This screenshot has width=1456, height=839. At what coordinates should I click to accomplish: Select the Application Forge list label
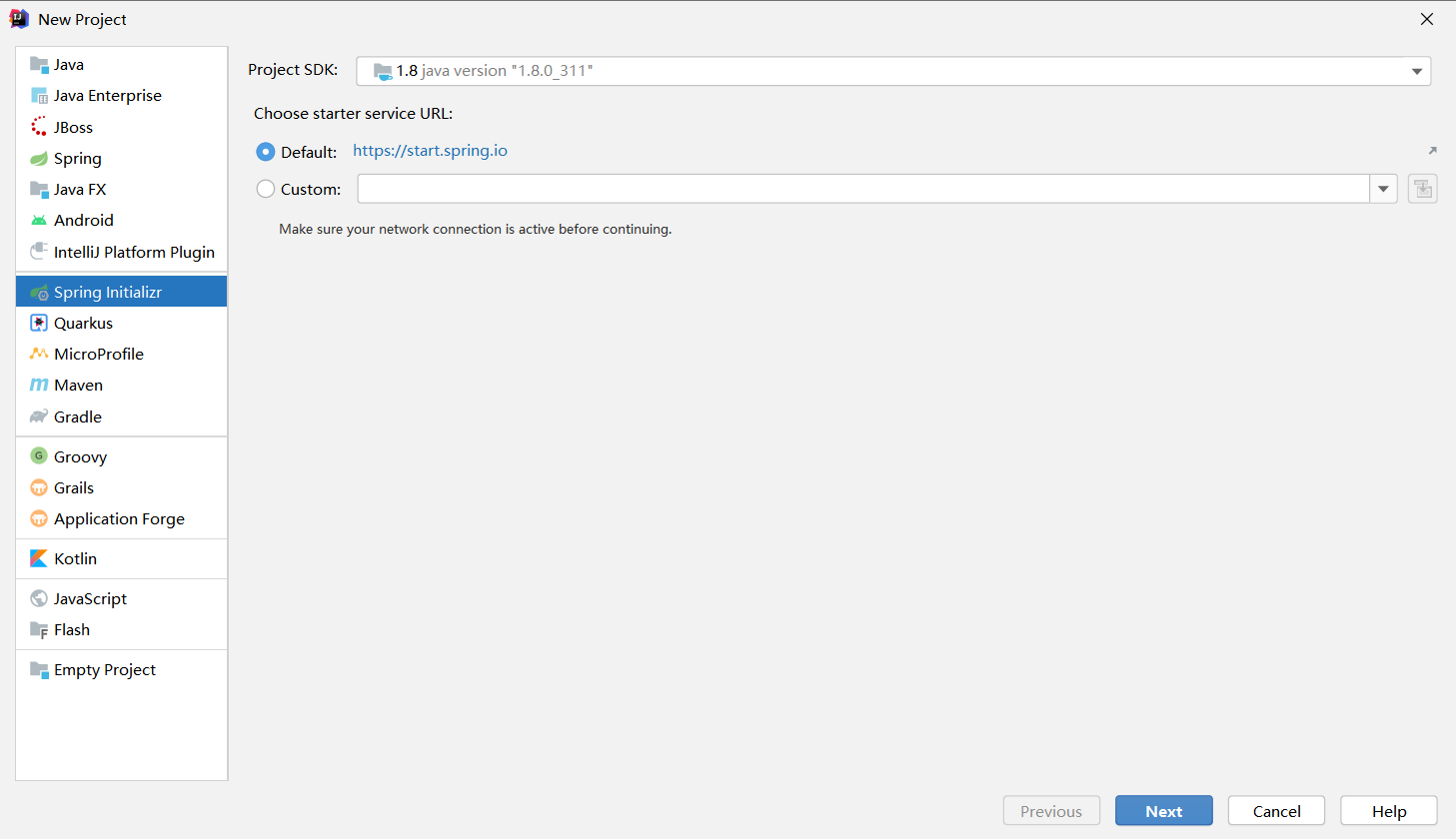pos(120,518)
